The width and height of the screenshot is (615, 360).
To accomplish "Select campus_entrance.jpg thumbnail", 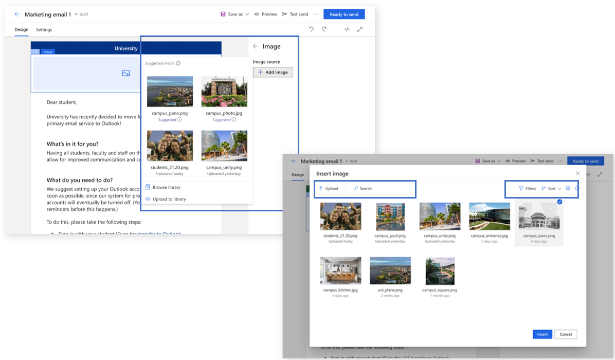I will pos(489,216).
